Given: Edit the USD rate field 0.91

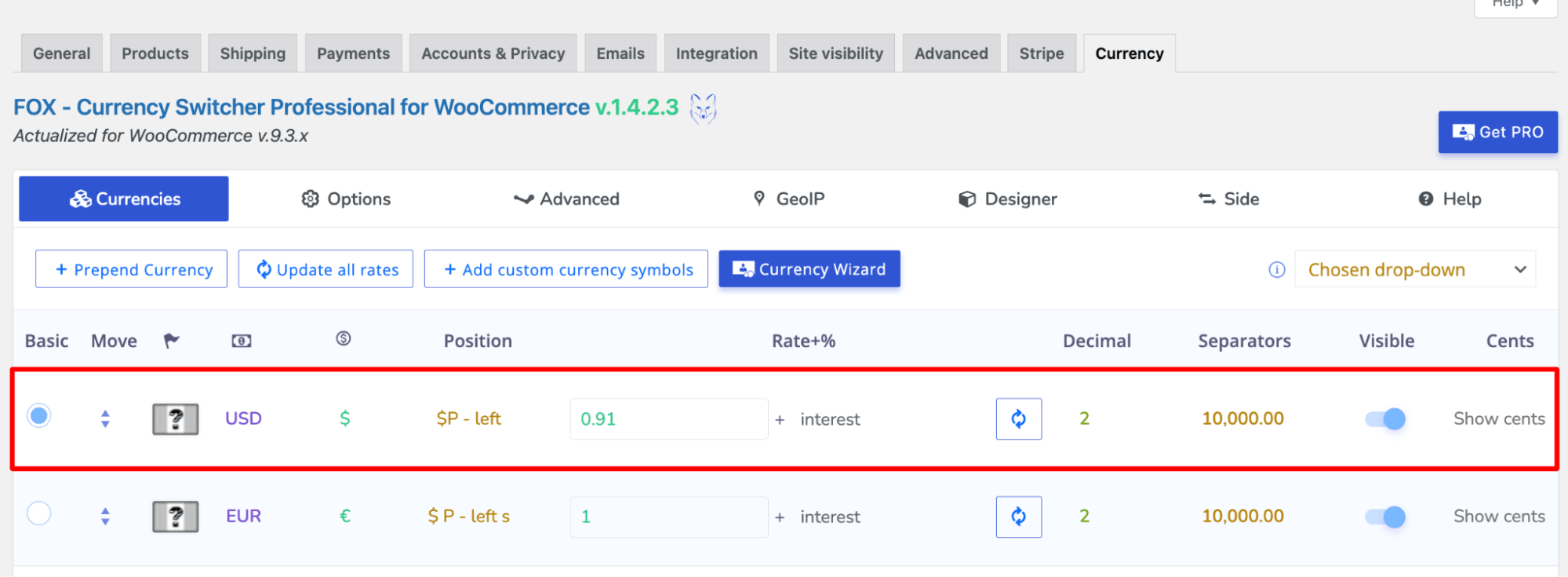Looking at the screenshot, I should pos(669,418).
